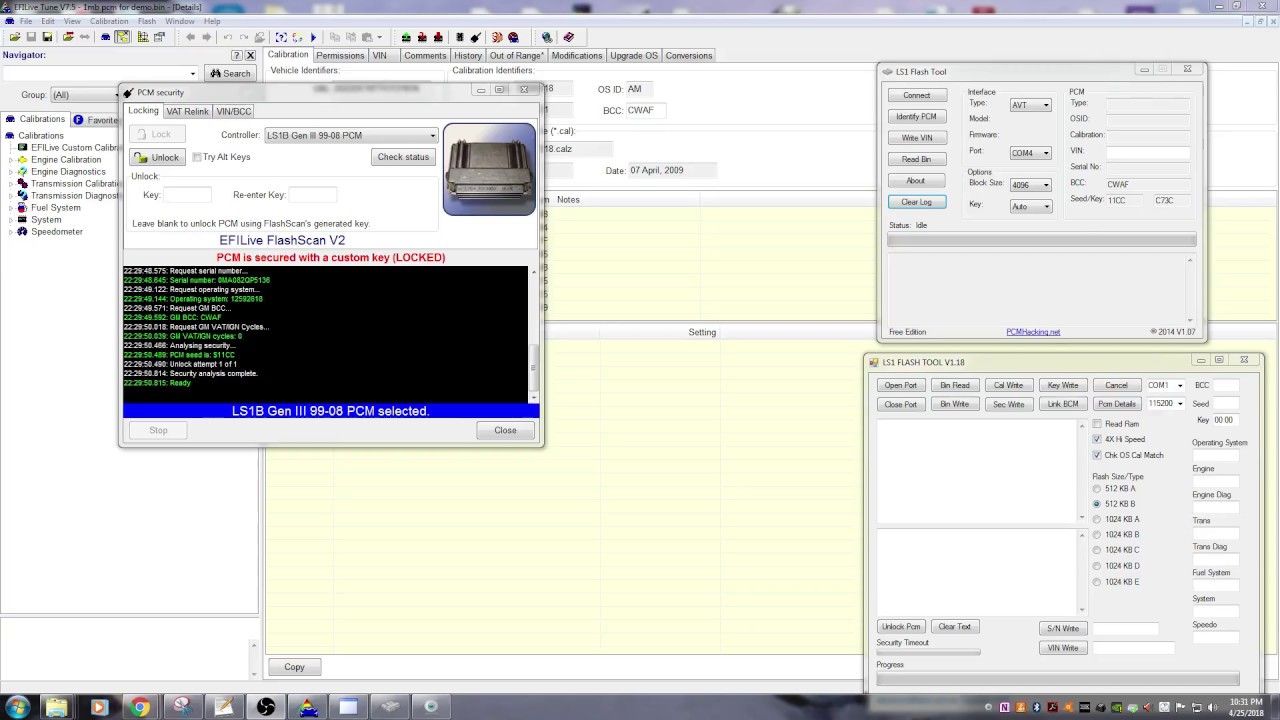Click the Identify PCM button

pyautogui.click(x=916, y=117)
